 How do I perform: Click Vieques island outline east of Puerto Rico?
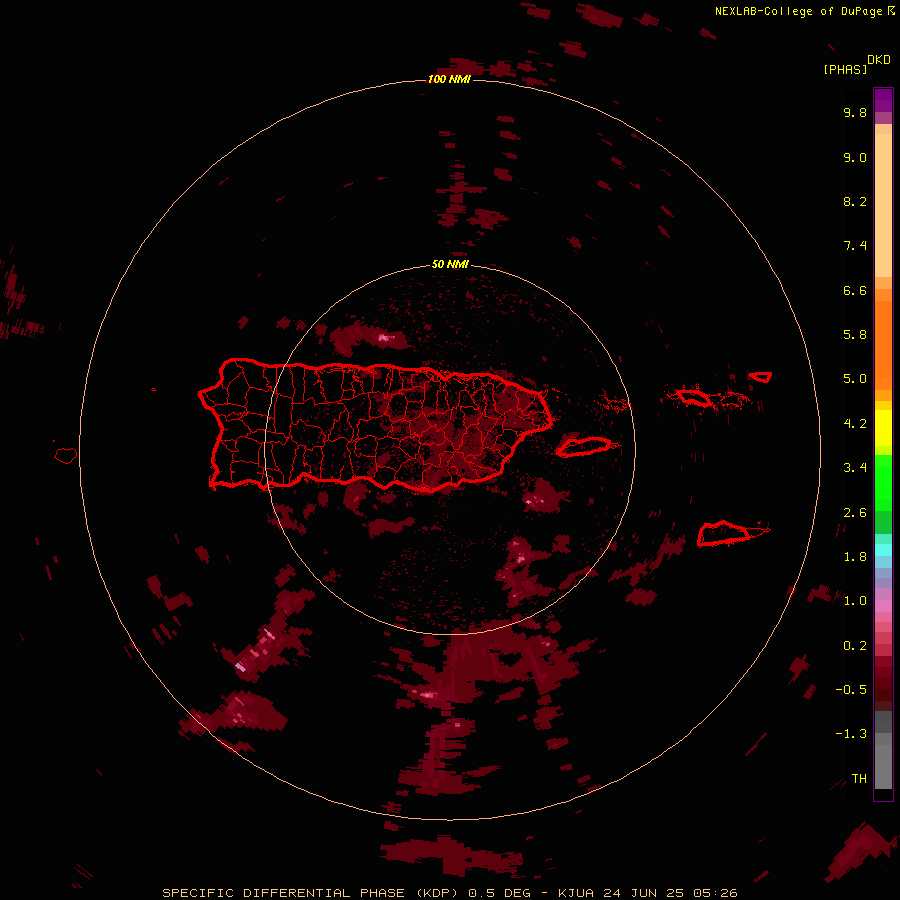point(584,447)
